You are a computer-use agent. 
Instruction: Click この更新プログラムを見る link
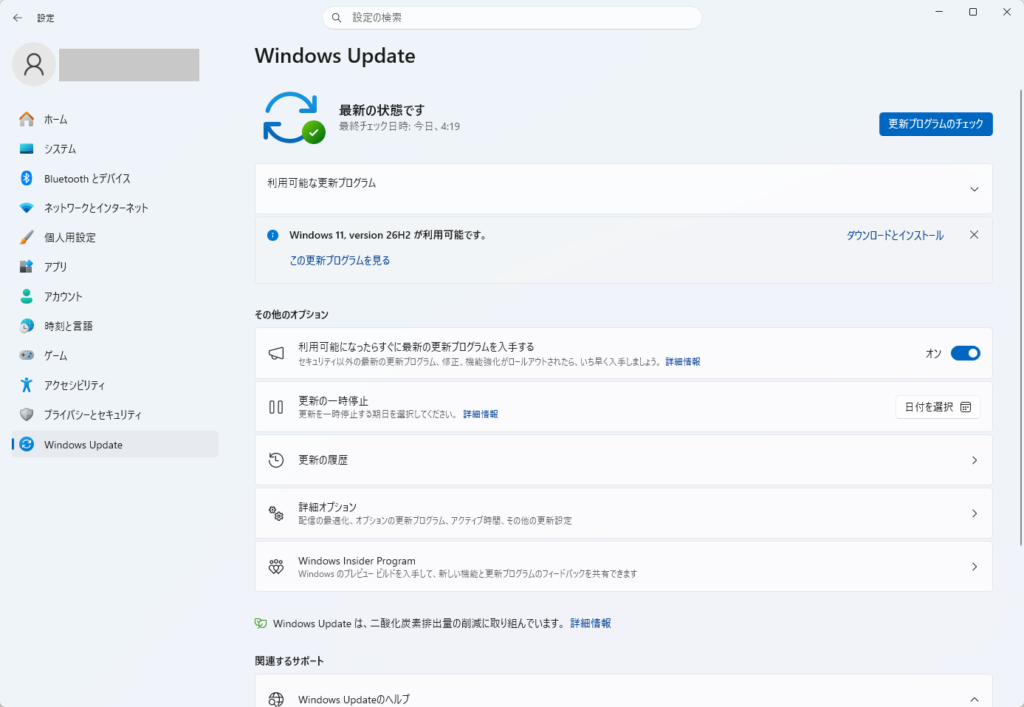pos(340,260)
